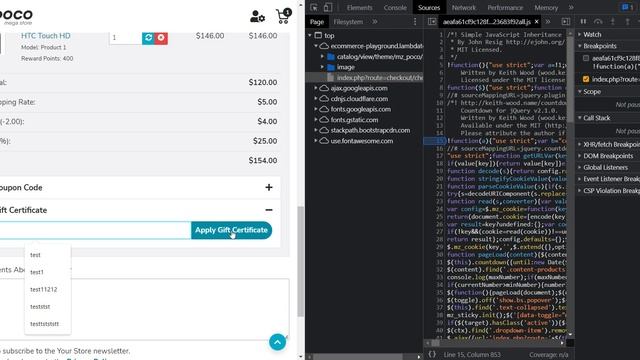Click the step out debugger button
This screenshot has height=360, width=640.
(627, 21)
